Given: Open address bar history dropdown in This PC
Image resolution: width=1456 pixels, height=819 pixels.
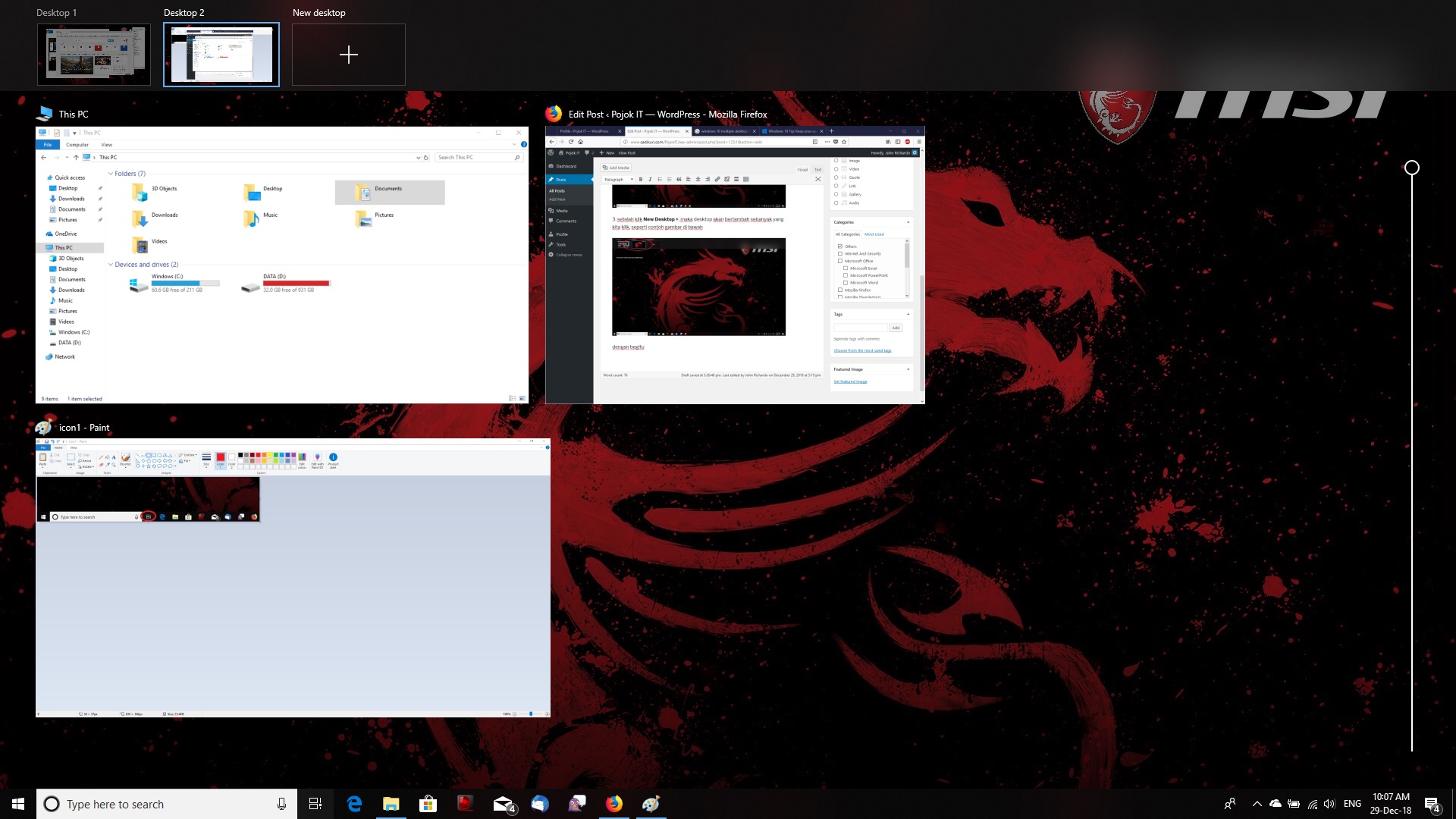Looking at the screenshot, I should (x=418, y=158).
